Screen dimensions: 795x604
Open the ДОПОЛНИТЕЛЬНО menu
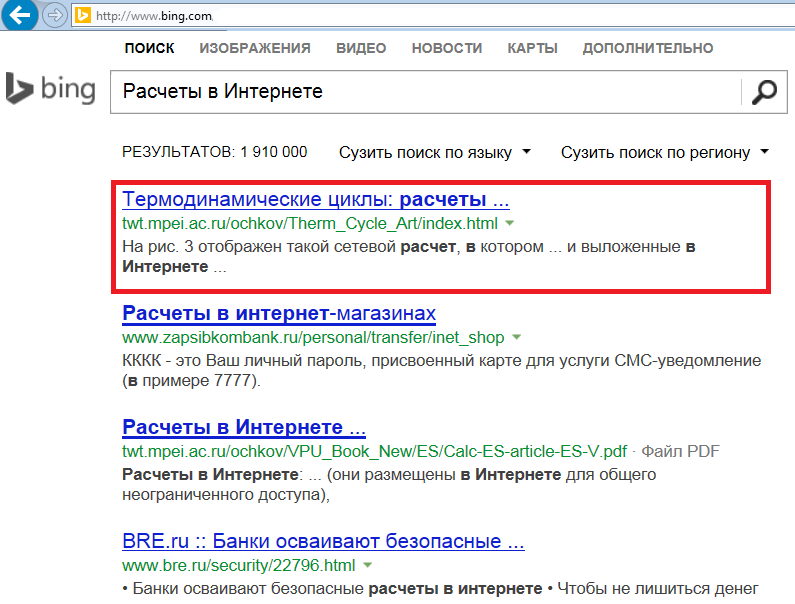(648, 48)
